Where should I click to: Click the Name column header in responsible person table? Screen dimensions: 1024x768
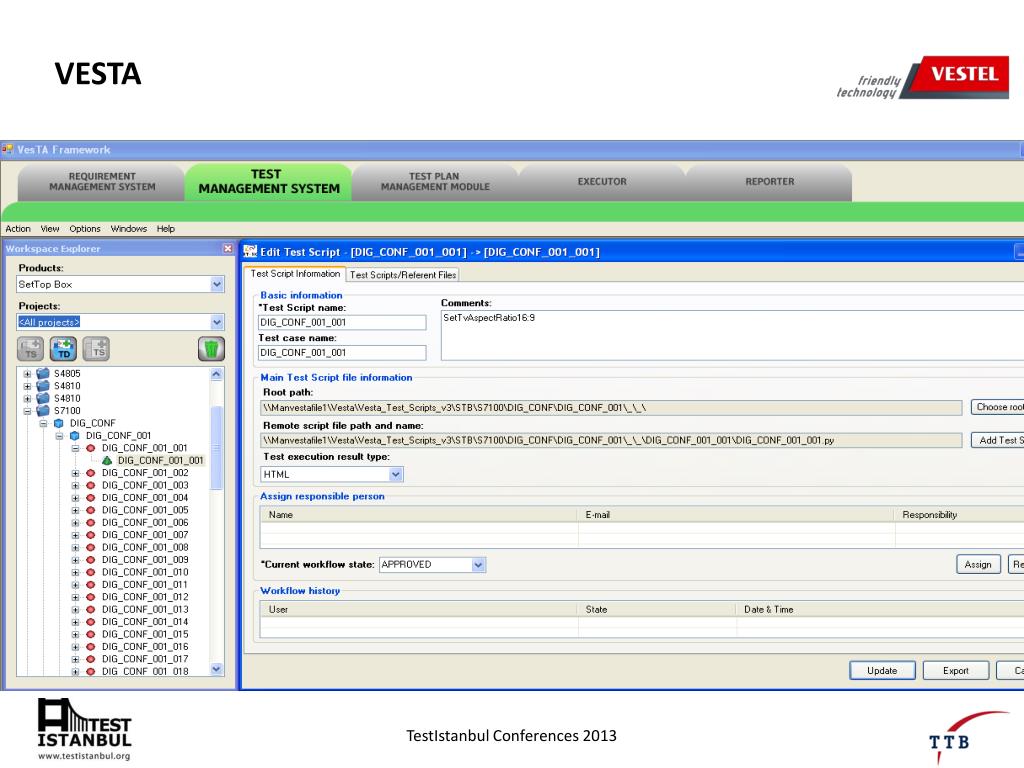pyautogui.click(x=419, y=515)
